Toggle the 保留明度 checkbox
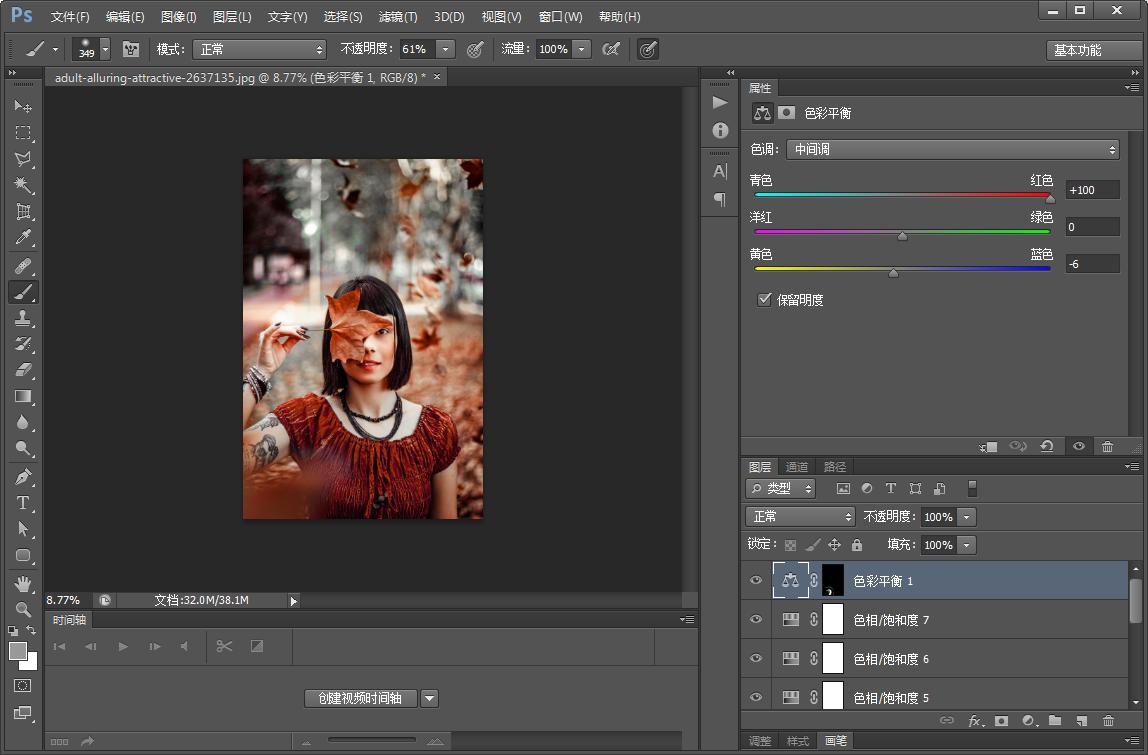This screenshot has height=755, width=1148. tap(765, 299)
